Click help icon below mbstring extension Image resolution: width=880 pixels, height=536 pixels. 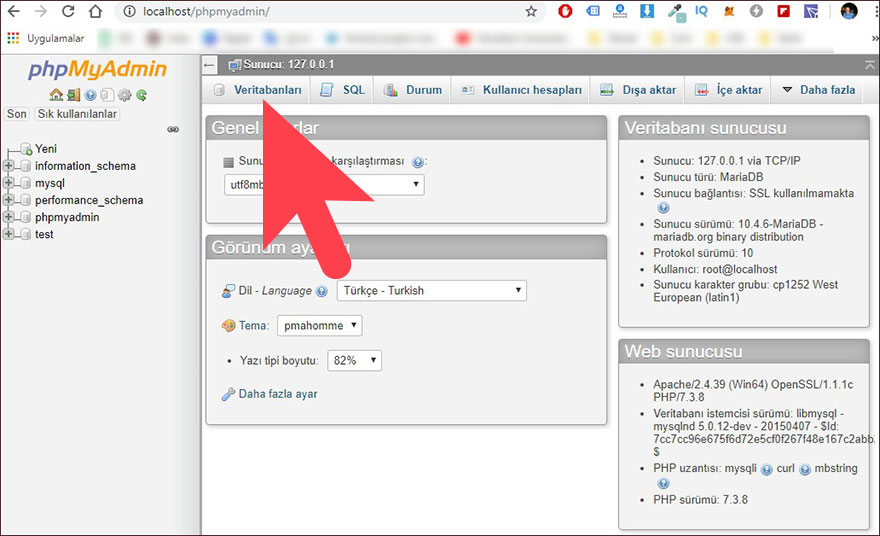point(663,483)
